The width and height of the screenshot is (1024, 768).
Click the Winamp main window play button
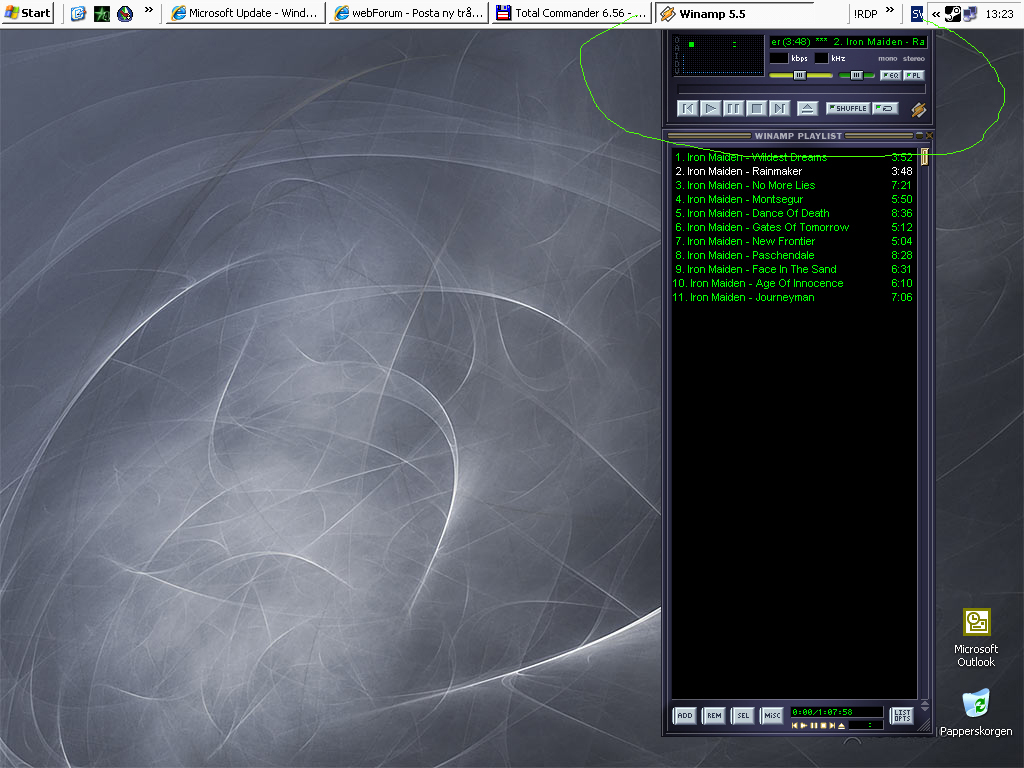point(711,108)
